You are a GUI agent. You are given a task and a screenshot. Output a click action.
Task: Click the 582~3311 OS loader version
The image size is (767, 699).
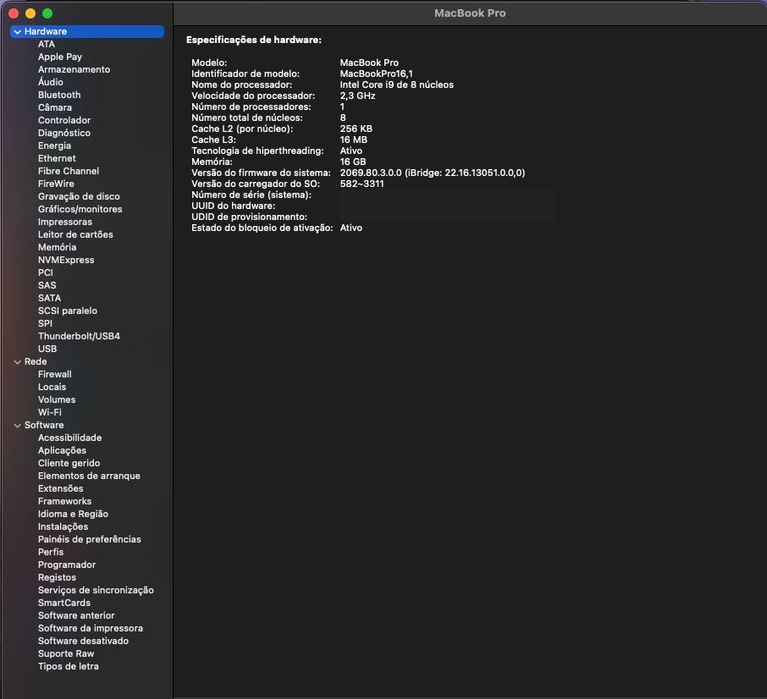pyautogui.click(x=362, y=184)
